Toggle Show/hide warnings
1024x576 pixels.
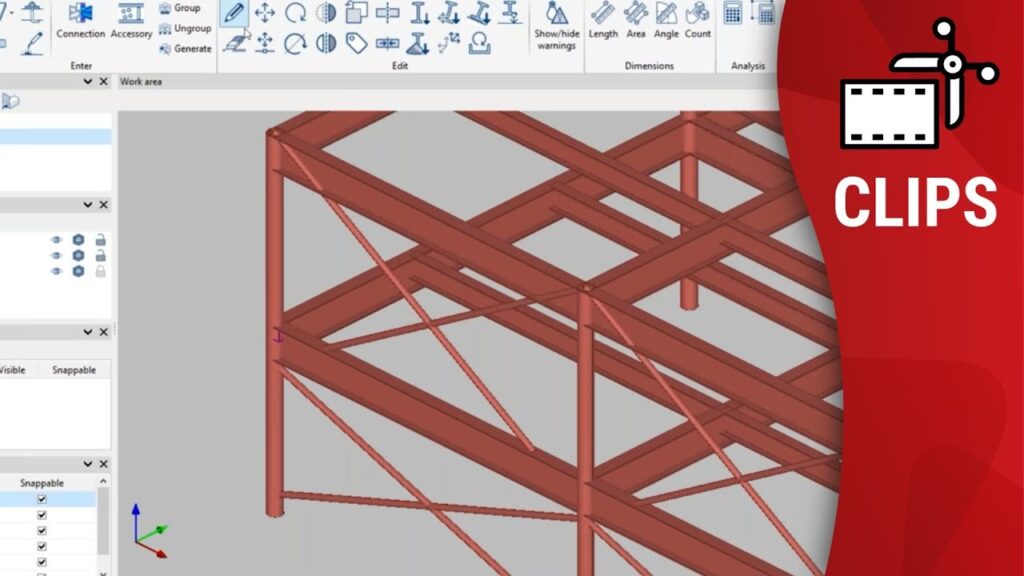coord(556,25)
